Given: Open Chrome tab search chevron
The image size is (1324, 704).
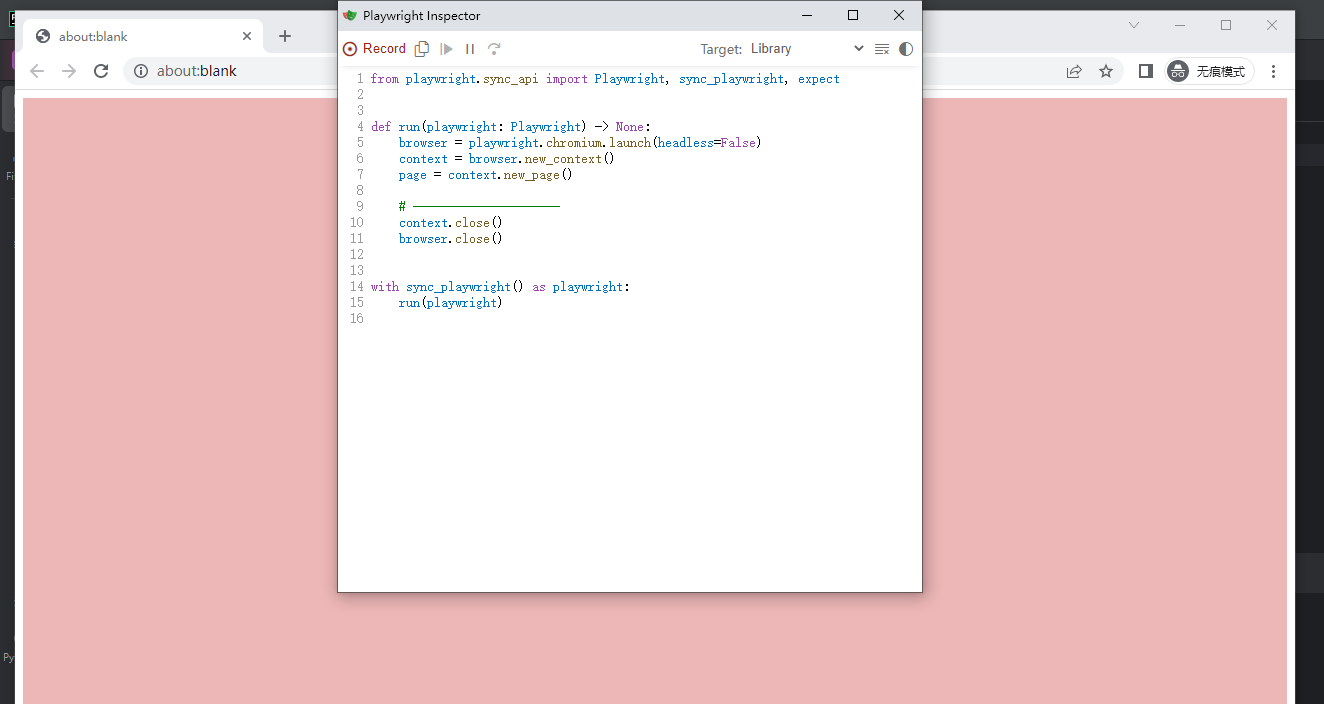Looking at the screenshot, I should coord(1134,25).
